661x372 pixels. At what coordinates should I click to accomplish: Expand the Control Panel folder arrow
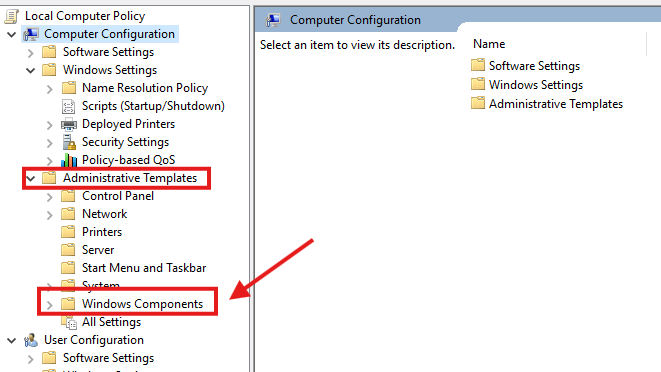pyautogui.click(x=50, y=197)
